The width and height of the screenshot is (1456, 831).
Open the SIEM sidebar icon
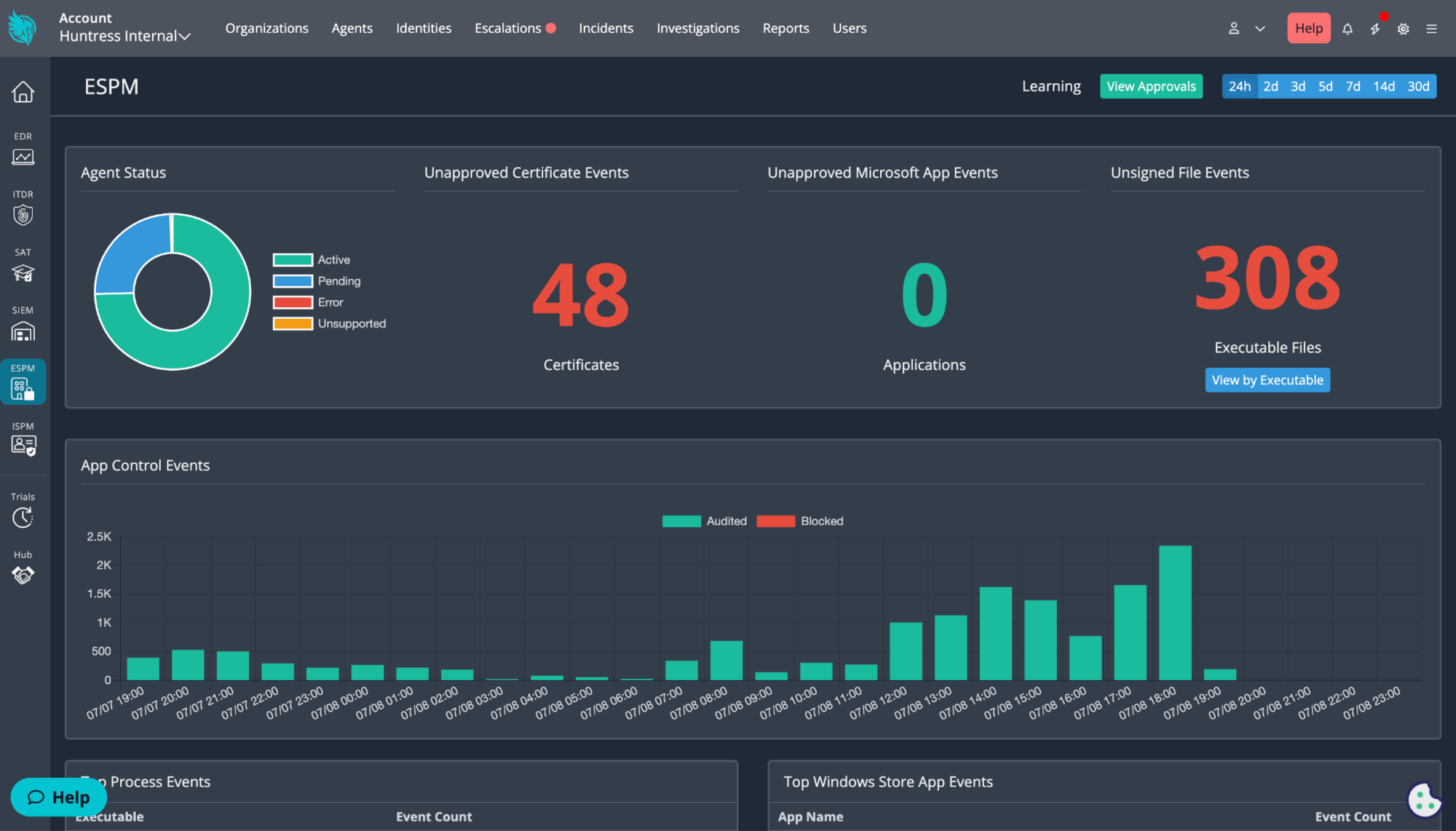(x=23, y=331)
